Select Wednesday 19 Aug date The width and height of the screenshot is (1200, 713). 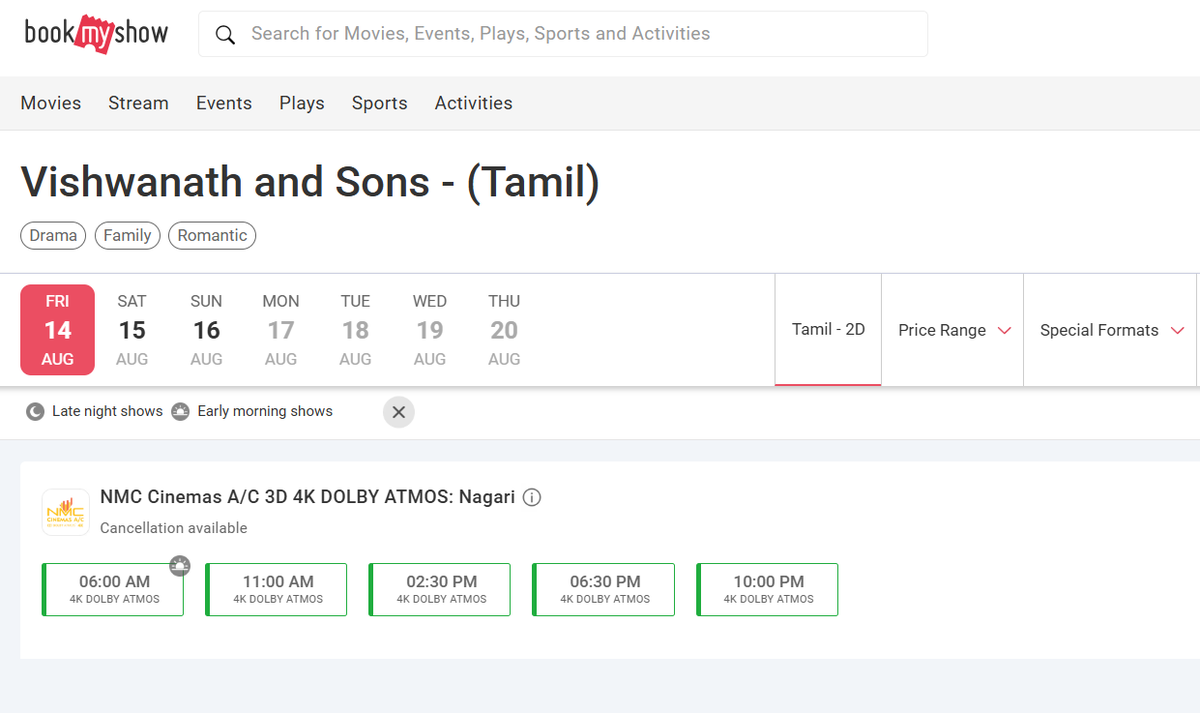point(430,330)
